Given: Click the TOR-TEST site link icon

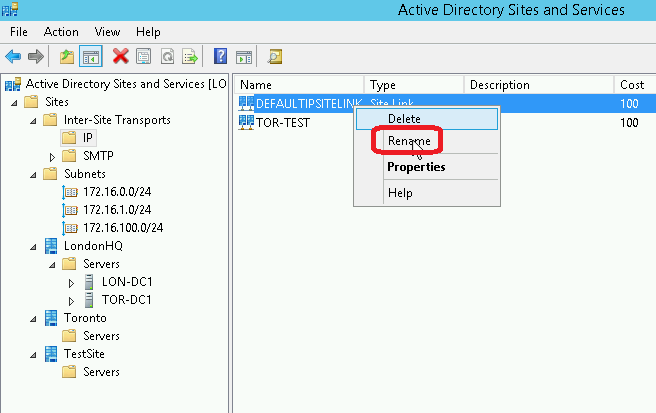Looking at the screenshot, I should point(246,123).
